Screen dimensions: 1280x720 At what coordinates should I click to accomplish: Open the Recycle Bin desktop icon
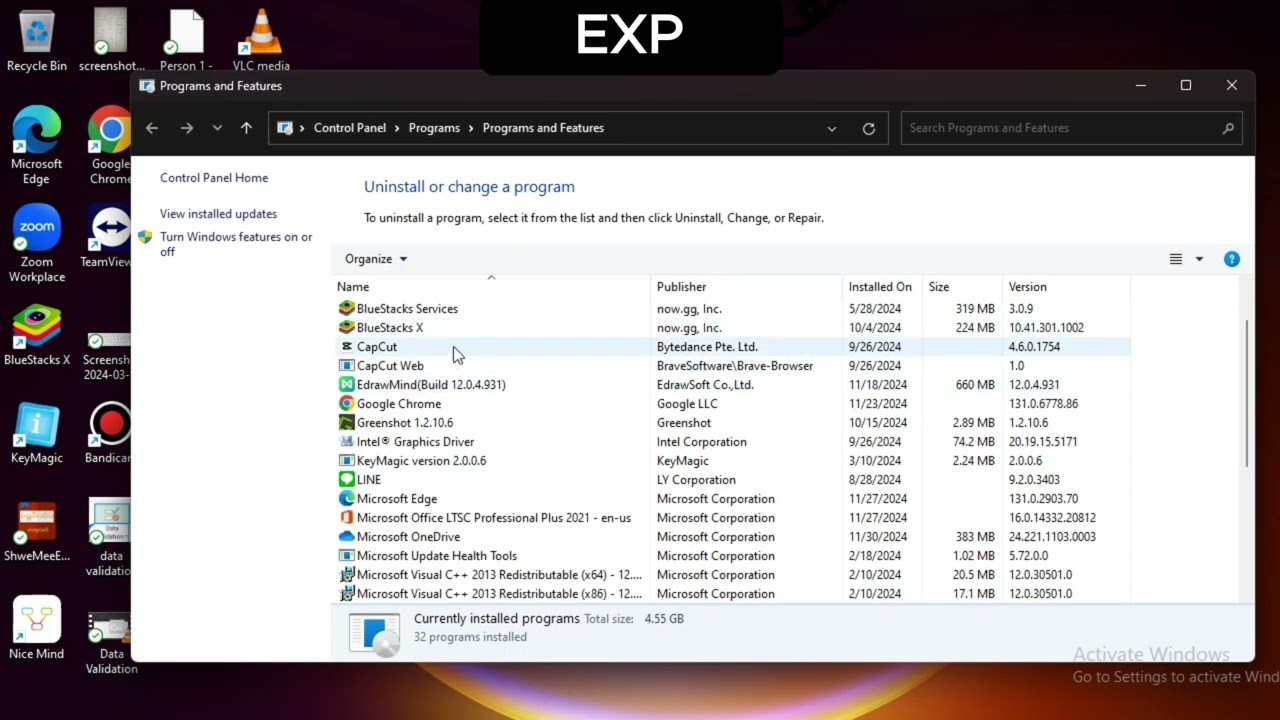coord(37,41)
